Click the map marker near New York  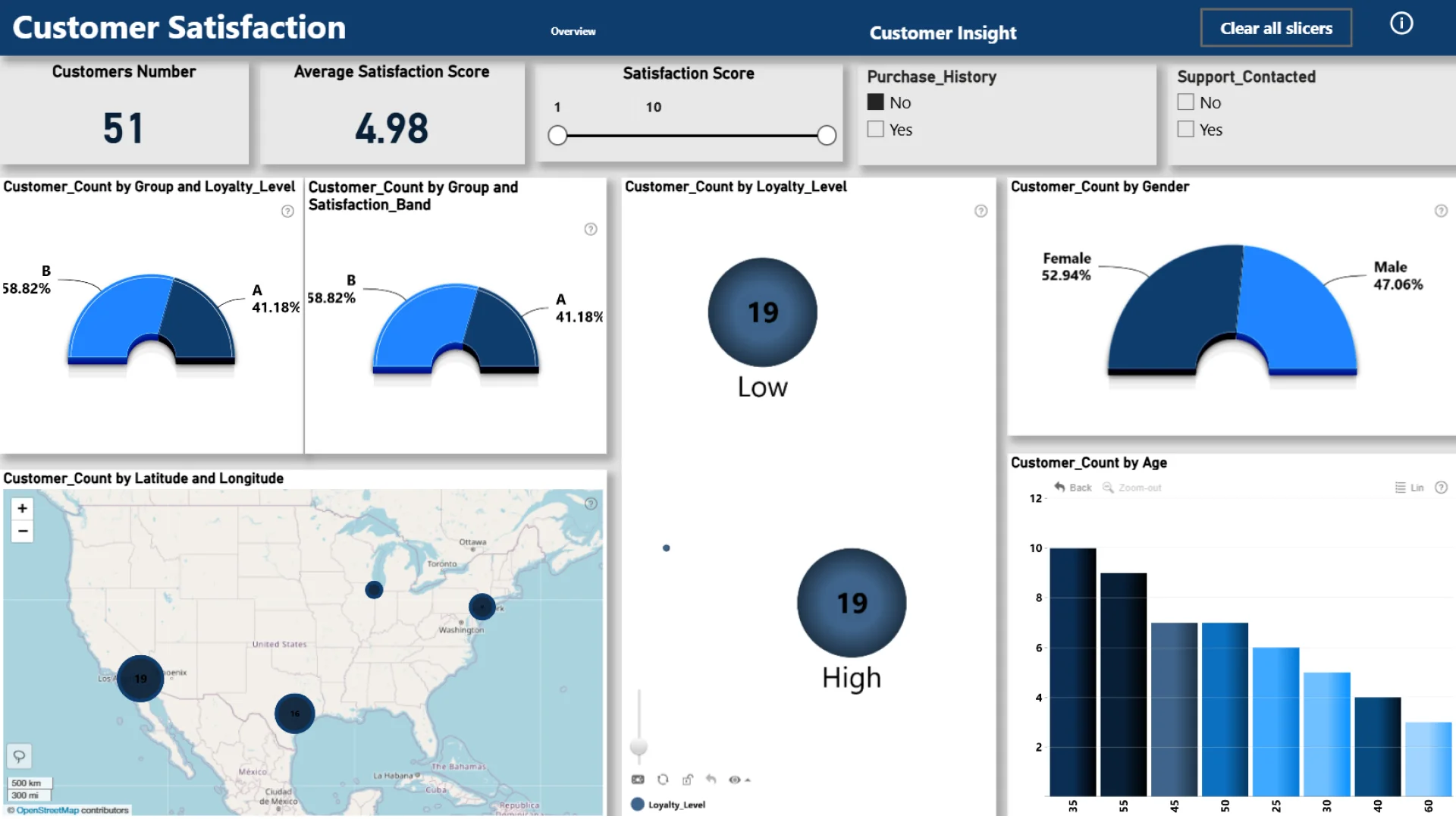(482, 606)
